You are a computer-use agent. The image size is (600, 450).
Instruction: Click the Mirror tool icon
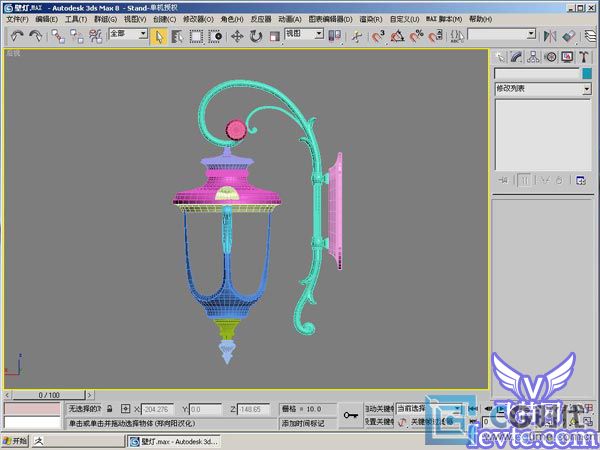pyautogui.click(x=550, y=36)
